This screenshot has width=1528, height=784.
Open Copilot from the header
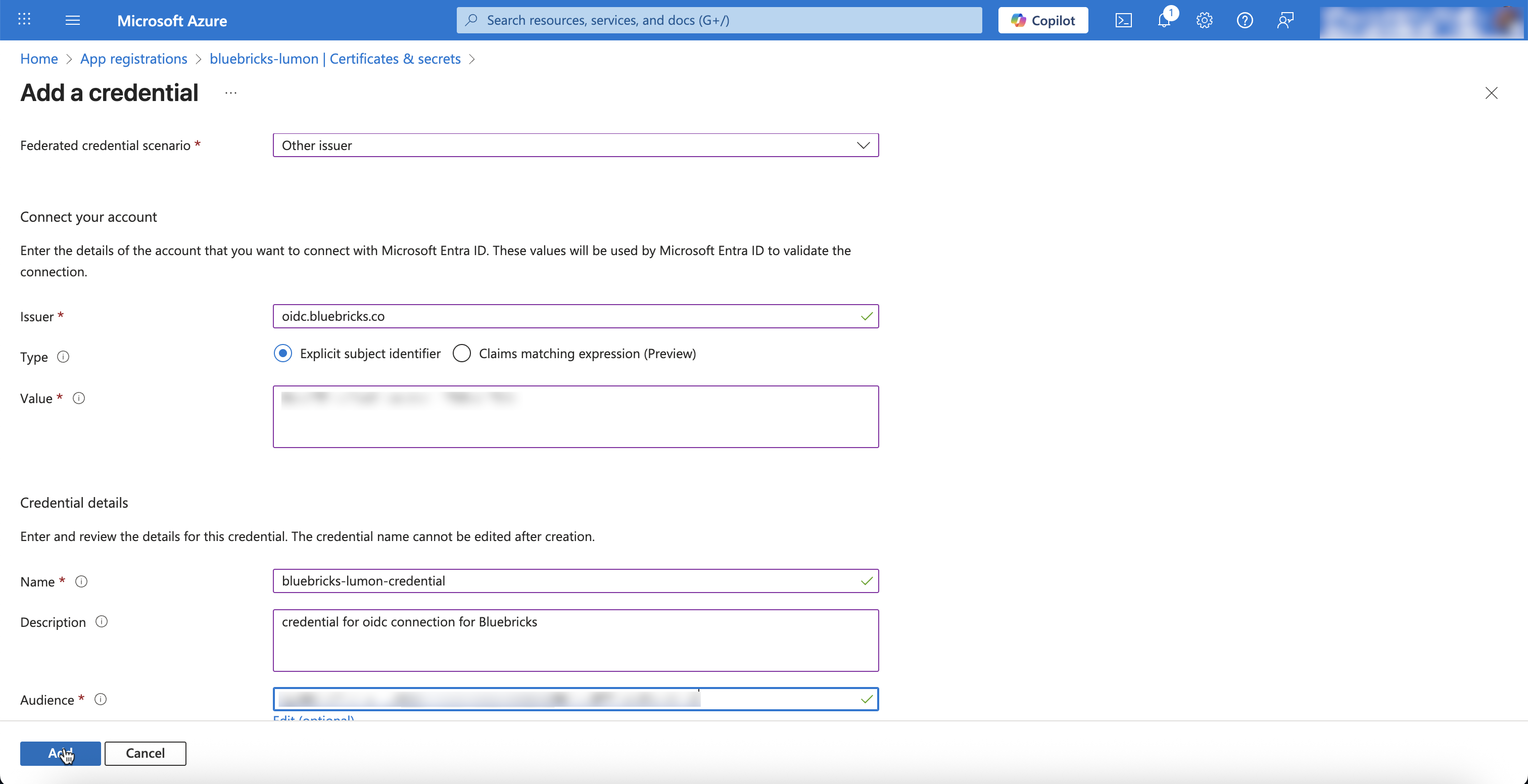[1043, 20]
